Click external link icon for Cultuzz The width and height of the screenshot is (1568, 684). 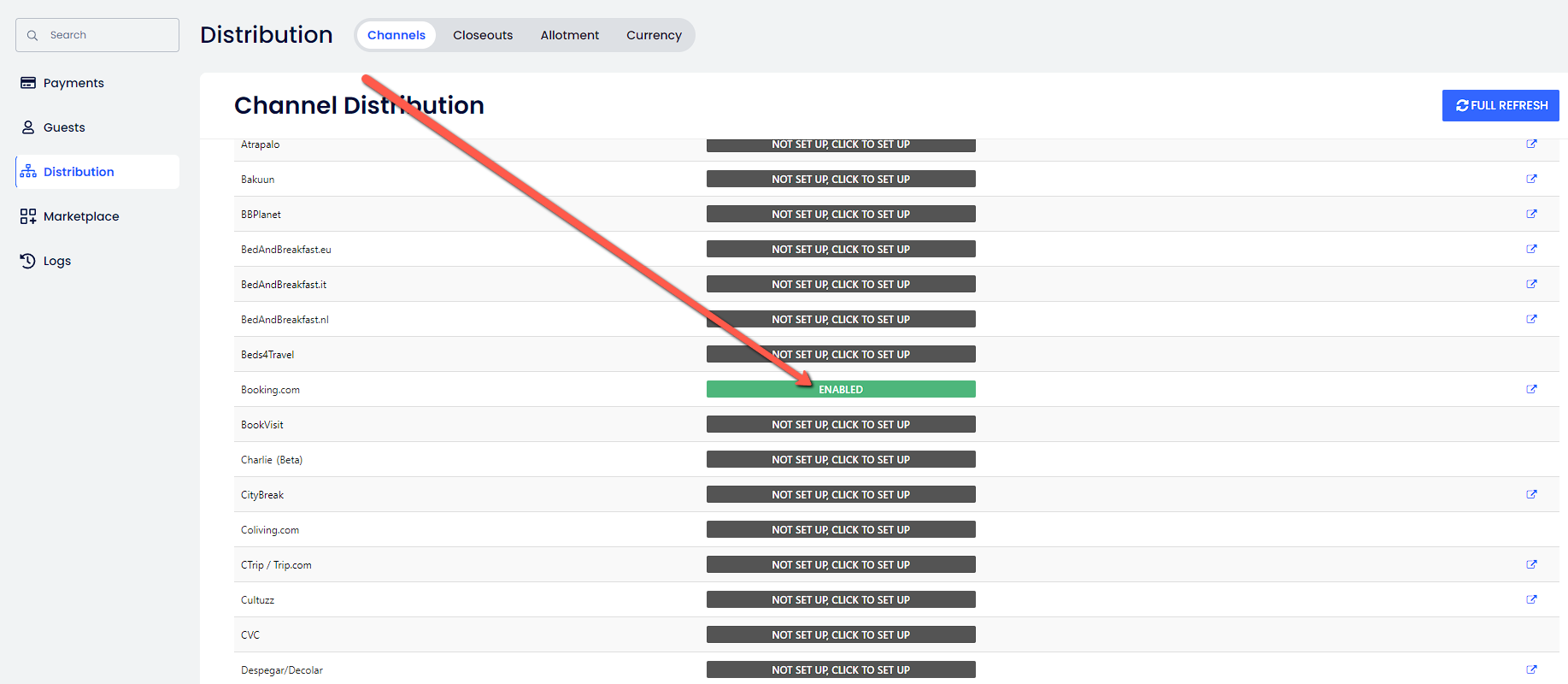click(x=1531, y=599)
